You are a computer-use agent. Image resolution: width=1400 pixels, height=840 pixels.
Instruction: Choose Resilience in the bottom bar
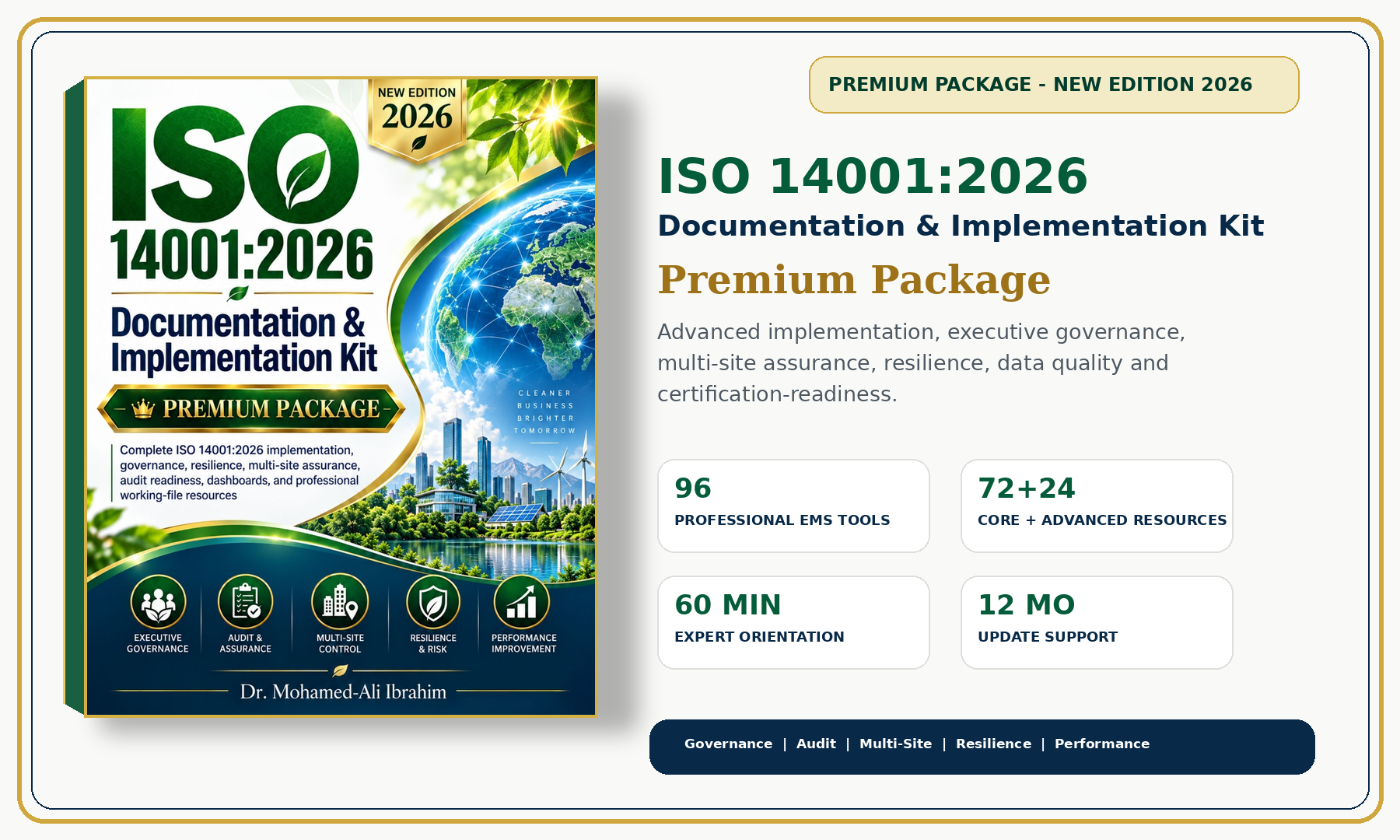click(993, 744)
